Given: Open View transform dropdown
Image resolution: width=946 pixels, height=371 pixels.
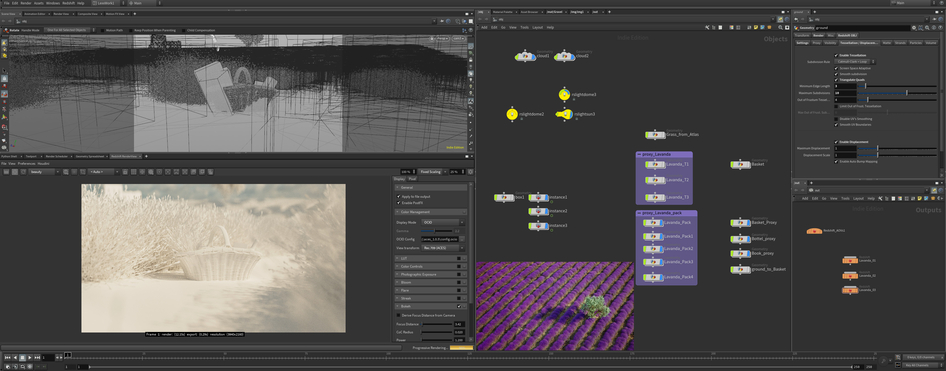Looking at the screenshot, I should [x=443, y=247].
